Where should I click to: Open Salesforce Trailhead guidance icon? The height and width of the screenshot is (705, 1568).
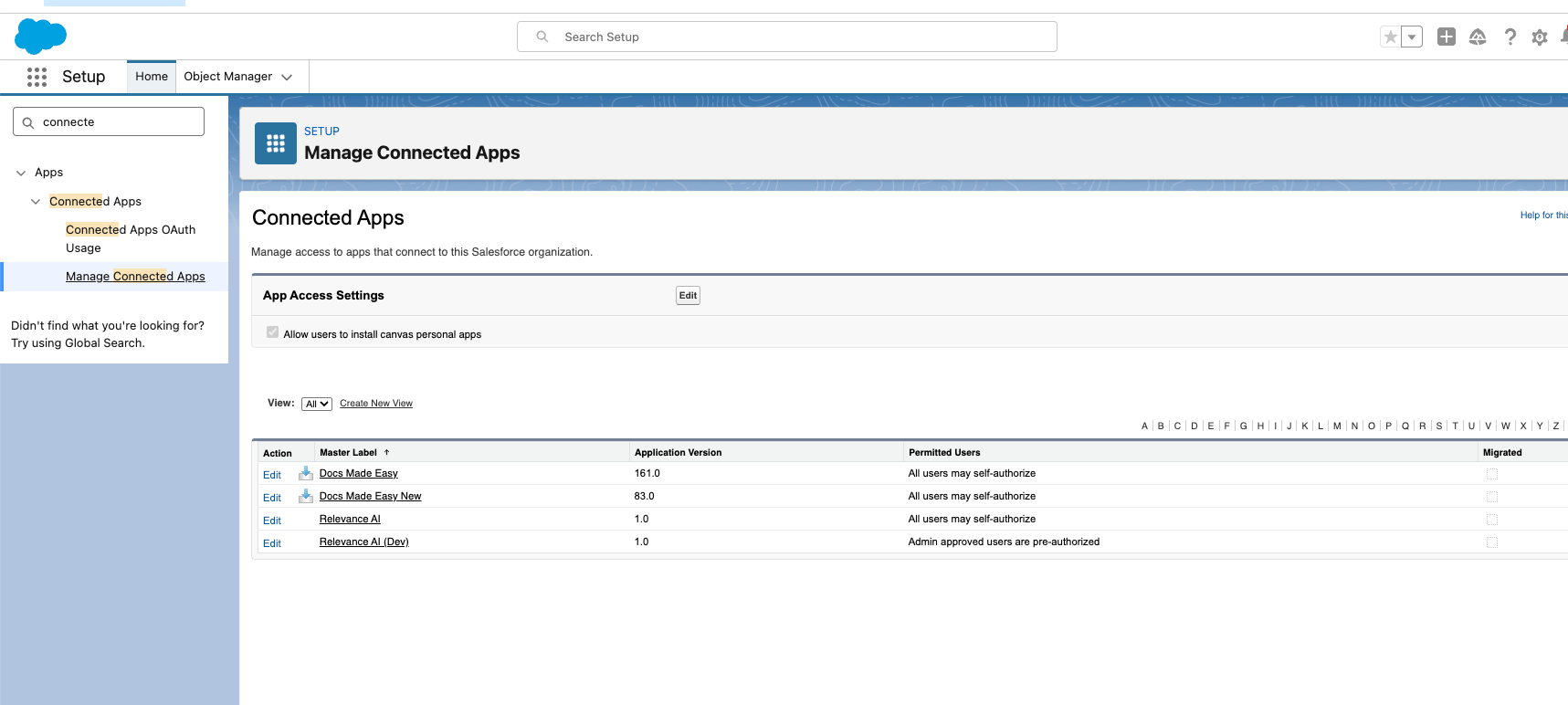(x=1478, y=37)
